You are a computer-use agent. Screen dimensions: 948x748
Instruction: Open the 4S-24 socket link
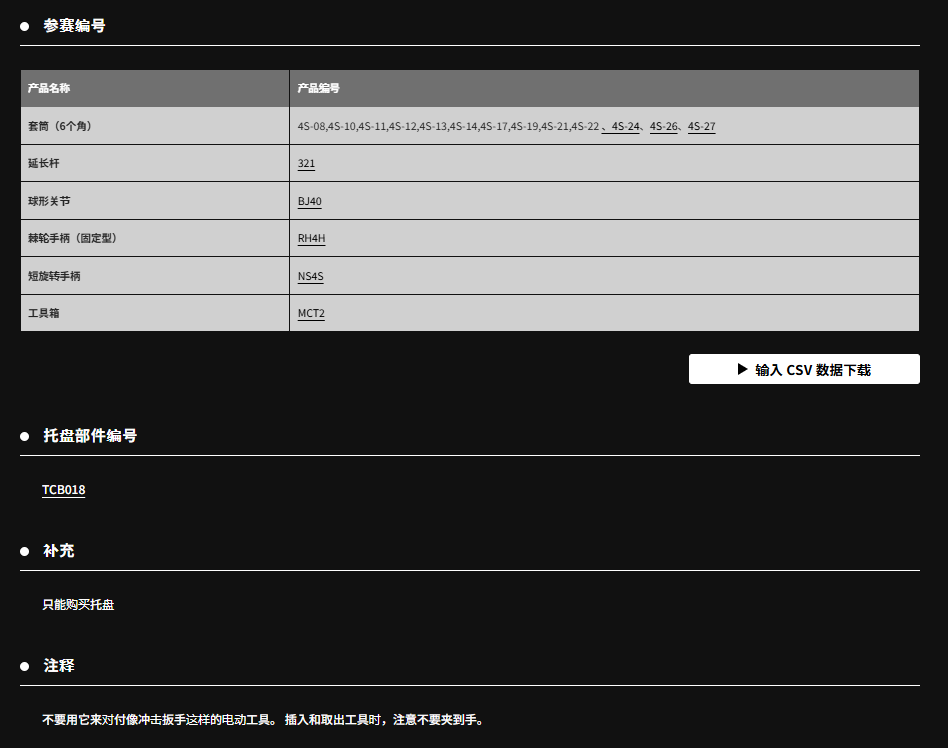click(x=625, y=126)
